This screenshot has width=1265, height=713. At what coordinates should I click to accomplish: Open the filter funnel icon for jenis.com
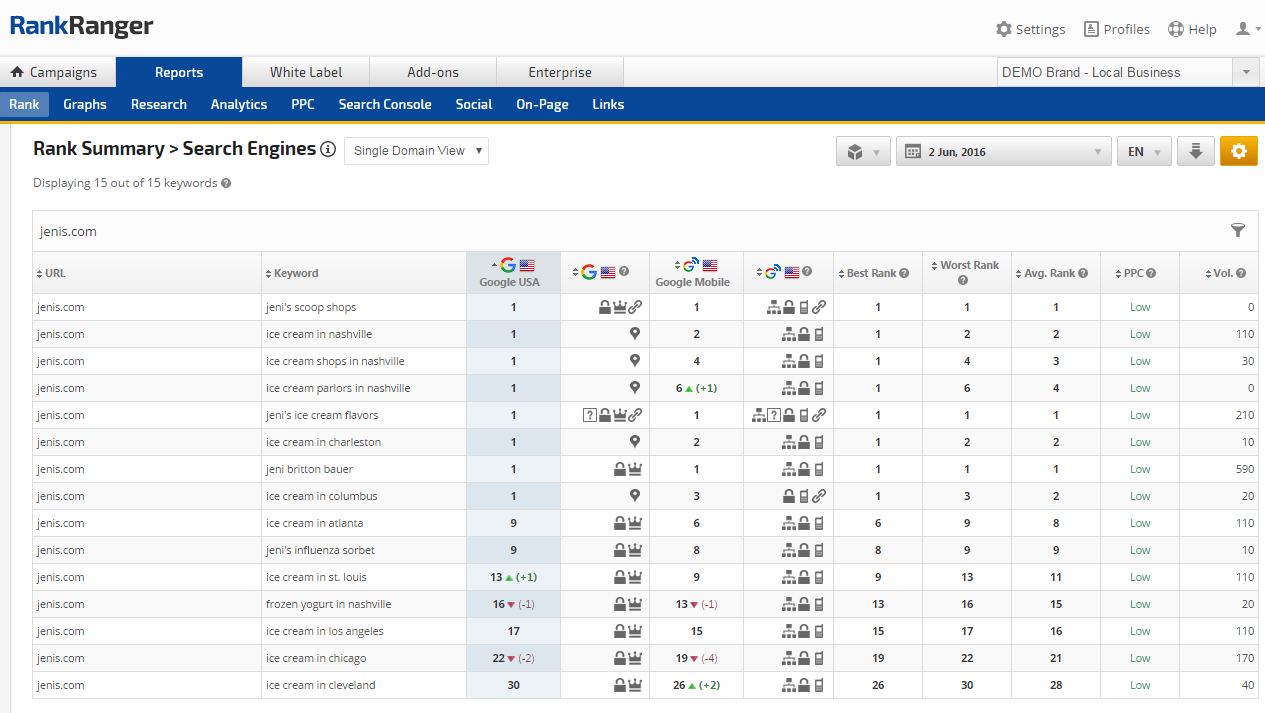[1238, 231]
